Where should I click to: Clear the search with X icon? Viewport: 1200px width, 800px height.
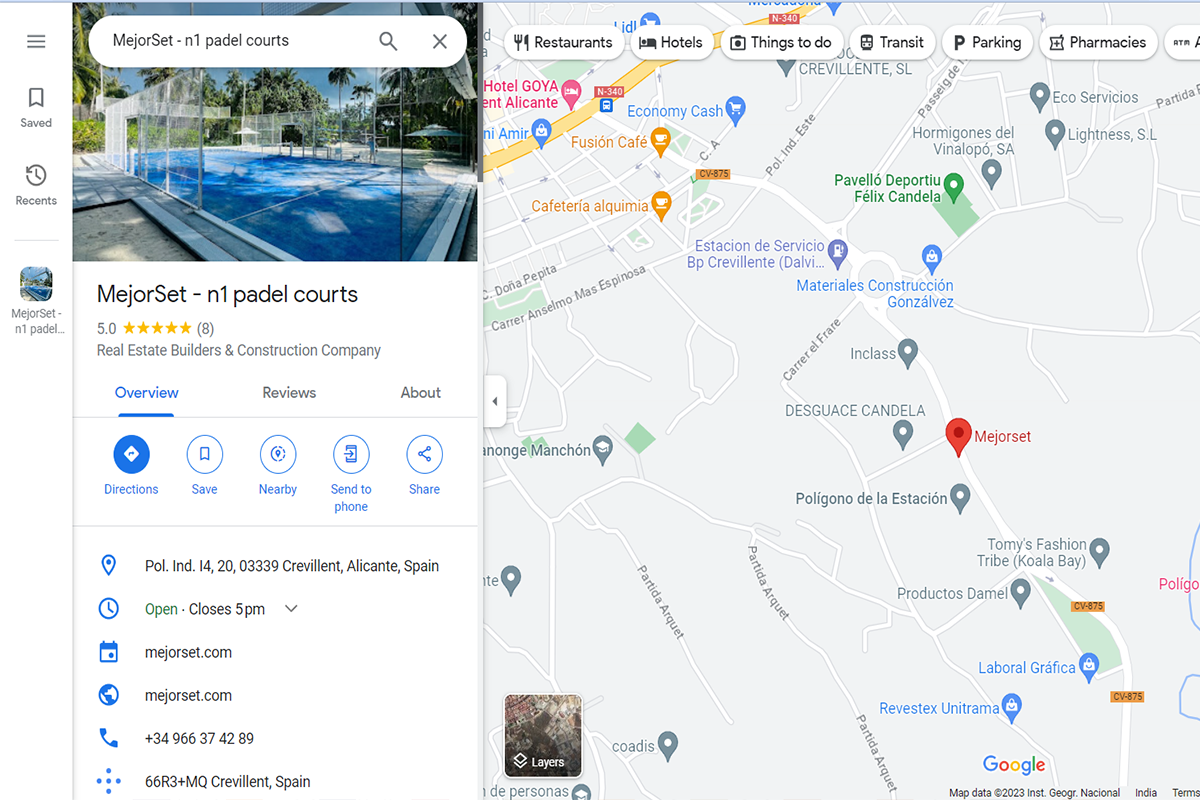tap(440, 41)
